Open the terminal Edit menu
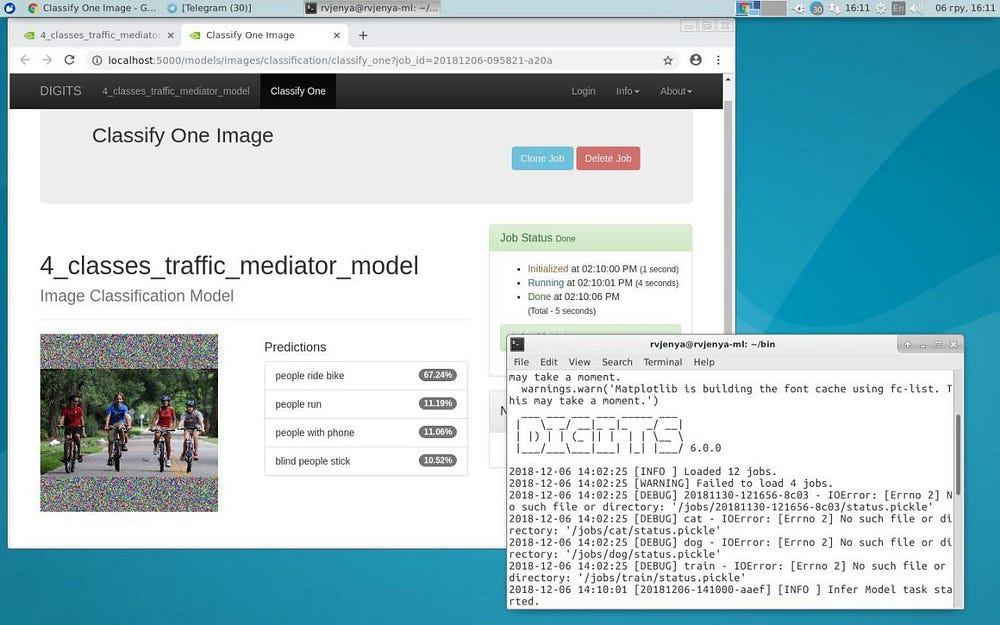The width and height of the screenshot is (1000, 625). [x=548, y=362]
